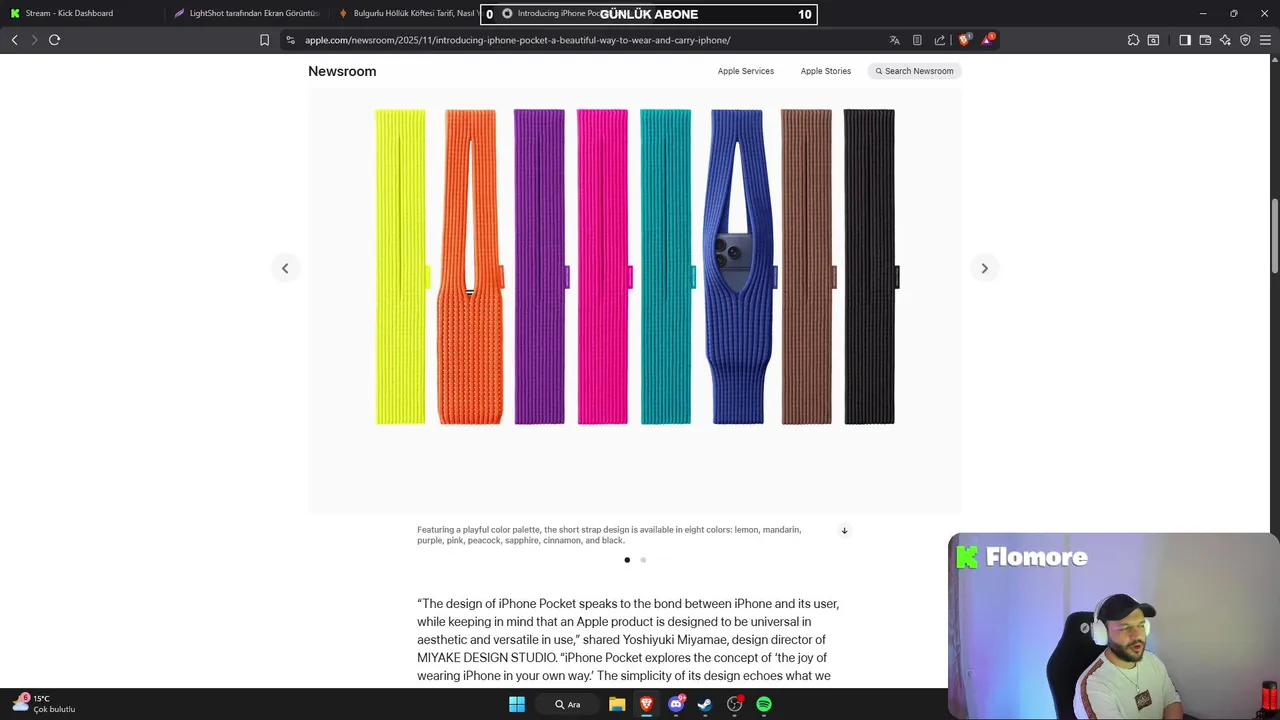Show previous gallery image

pyautogui.click(x=285, y=268)
